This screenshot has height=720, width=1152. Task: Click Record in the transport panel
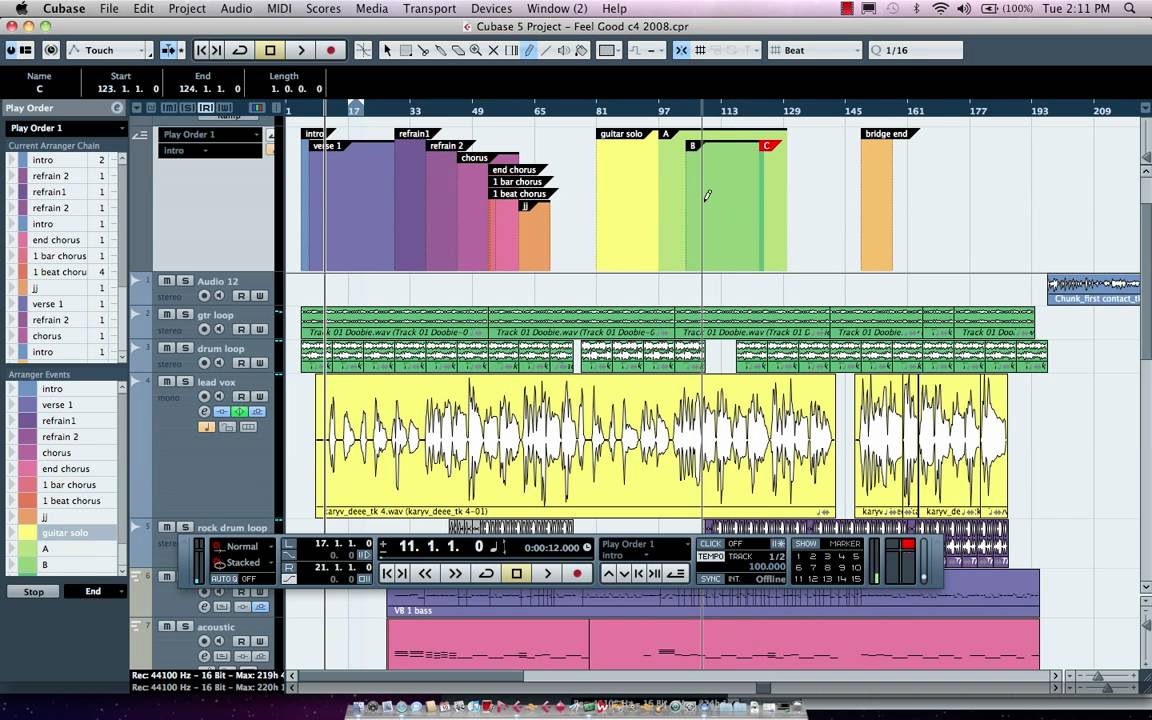pos(577,574)
